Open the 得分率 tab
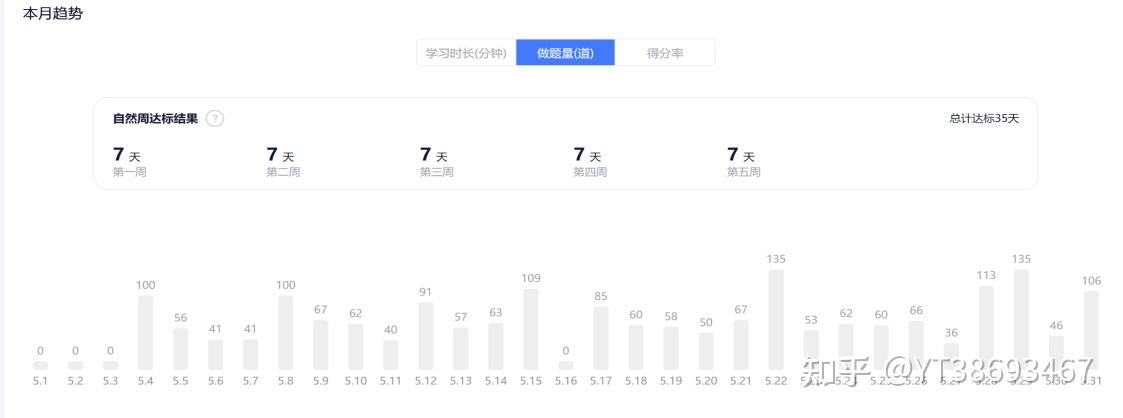The width and height of the screenshot is (1123, 418). 665,53
